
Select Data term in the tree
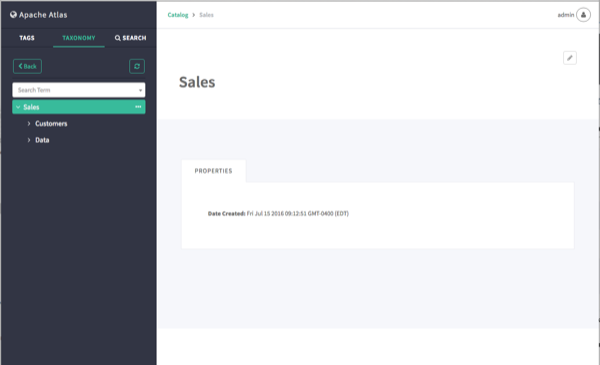tap(42, 140)
